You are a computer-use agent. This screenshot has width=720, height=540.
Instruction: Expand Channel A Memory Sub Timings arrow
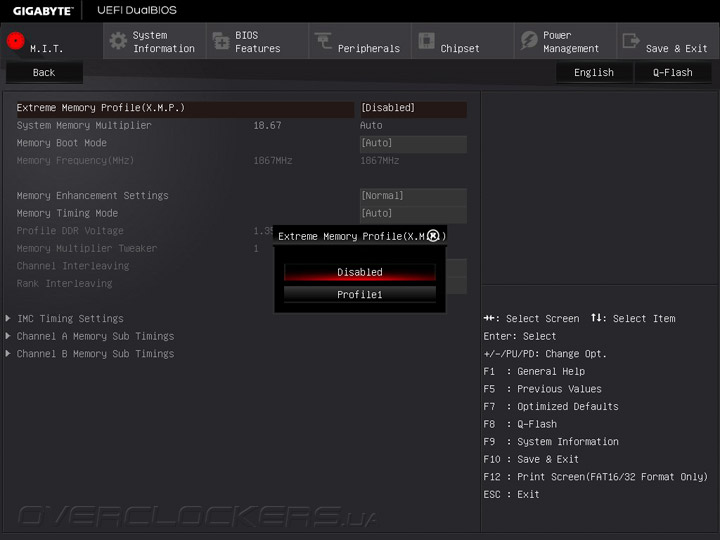8,336
